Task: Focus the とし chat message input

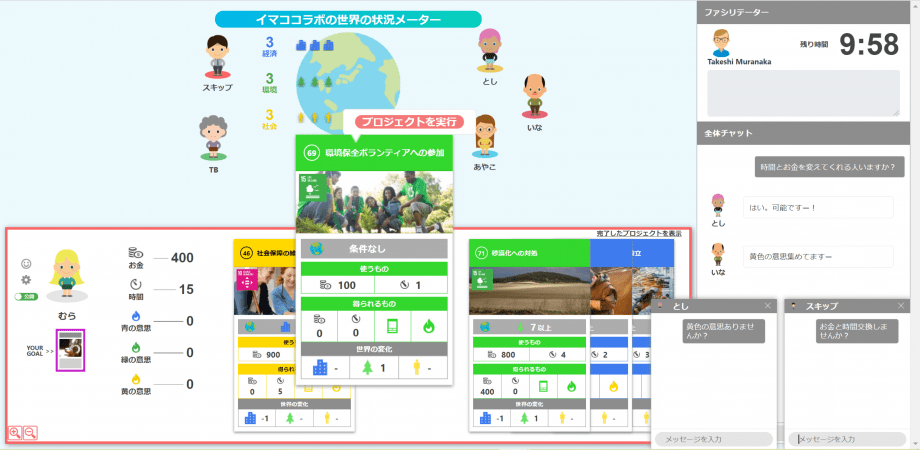Action: (x=714, y=439)
